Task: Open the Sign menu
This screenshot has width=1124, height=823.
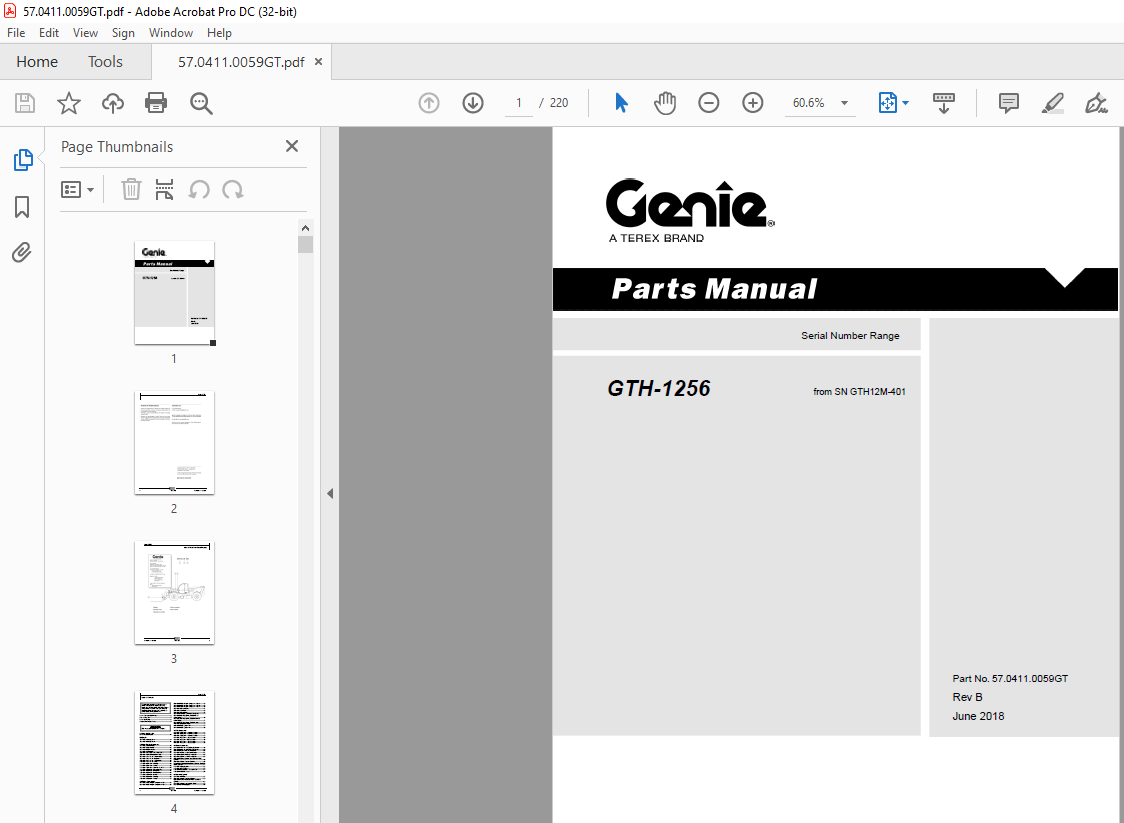Action: [x=123, y=33]
